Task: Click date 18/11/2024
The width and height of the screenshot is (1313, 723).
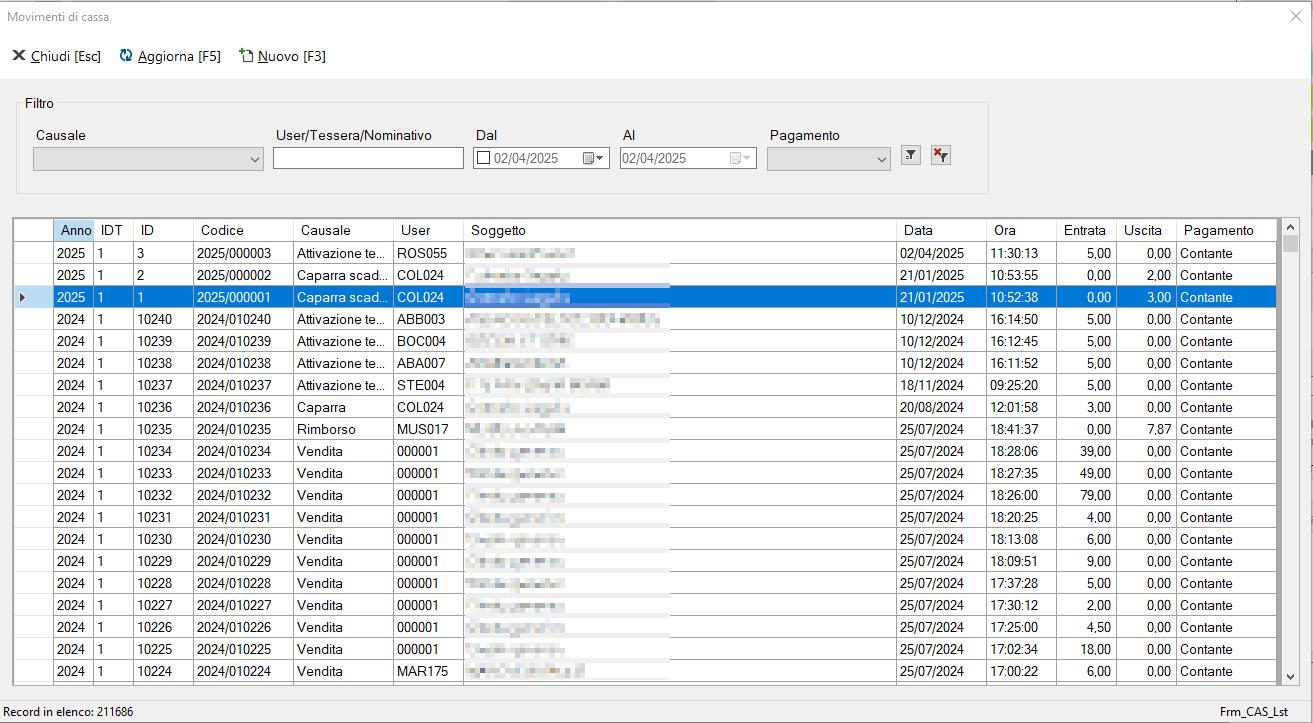Action: coord(941,385)
